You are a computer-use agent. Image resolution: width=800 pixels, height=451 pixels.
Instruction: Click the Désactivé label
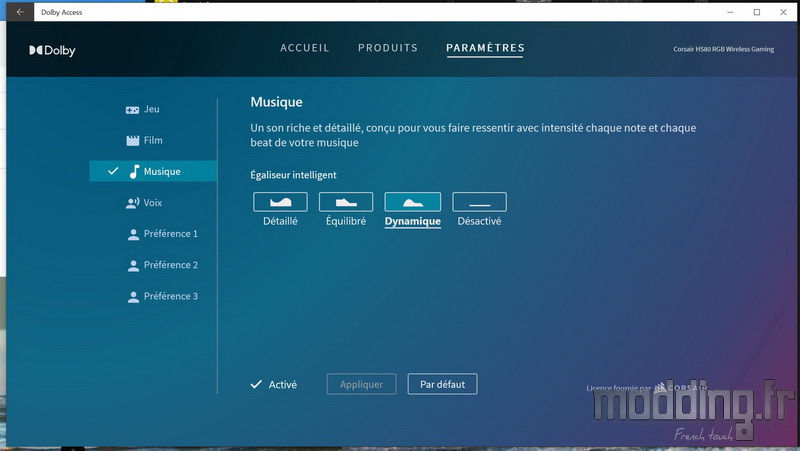coord(479,221)
